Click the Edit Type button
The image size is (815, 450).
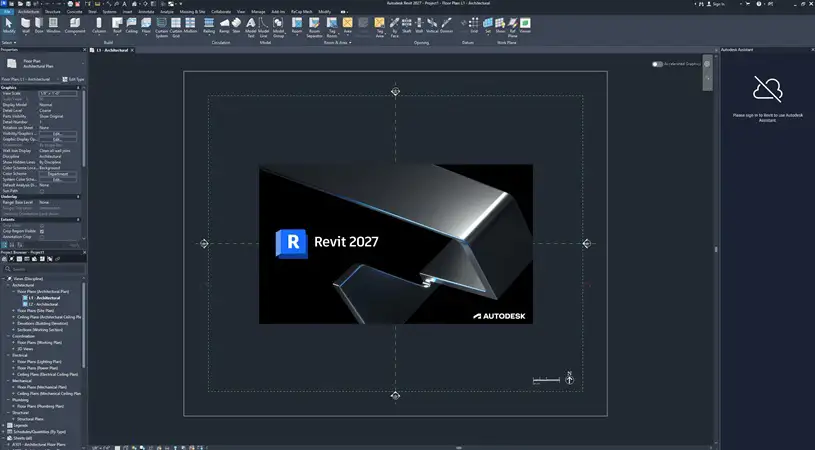pos(73,80)
